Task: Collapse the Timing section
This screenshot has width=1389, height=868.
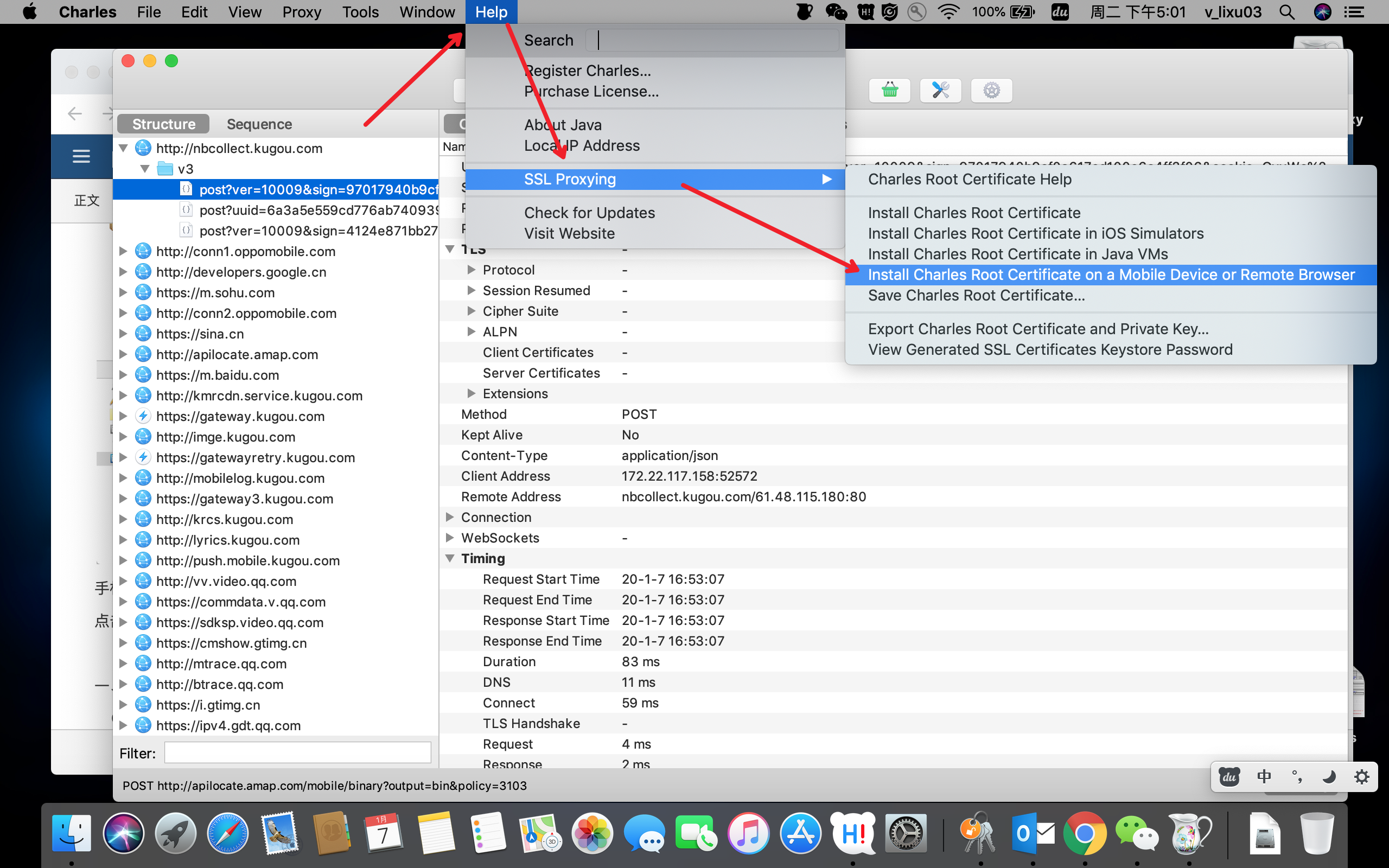Action: click(x=450, y=559)
